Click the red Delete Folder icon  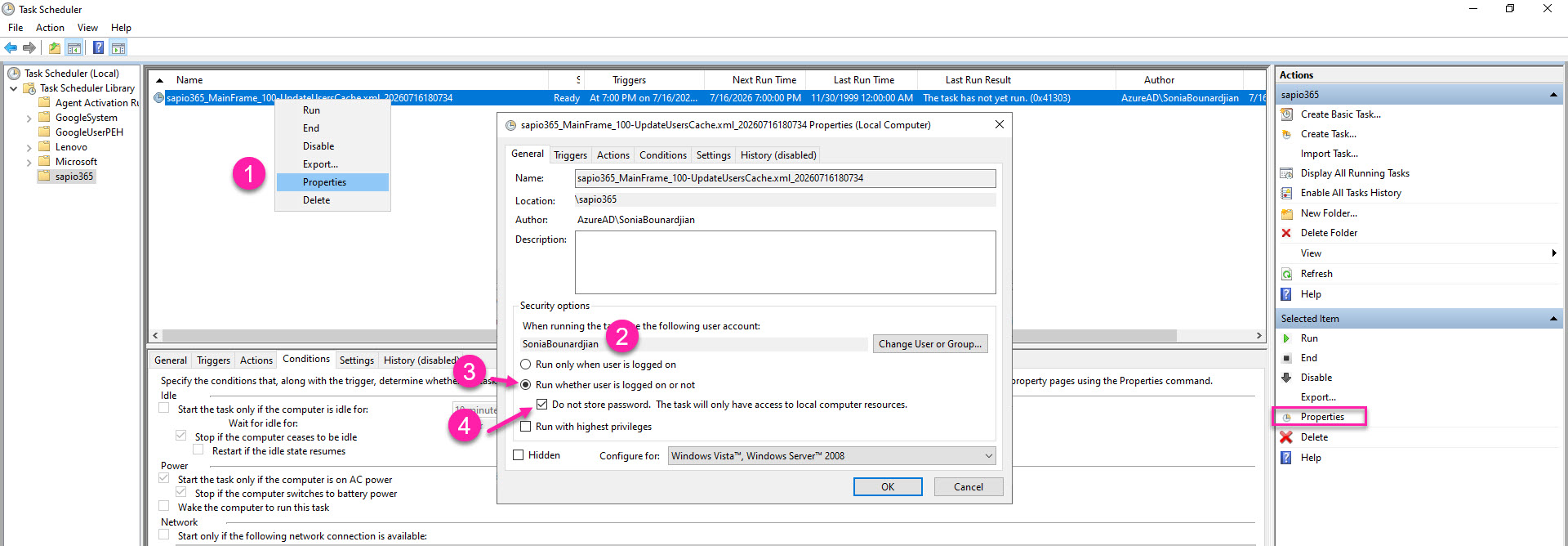pyautogui.click(x=1287, y=233)
